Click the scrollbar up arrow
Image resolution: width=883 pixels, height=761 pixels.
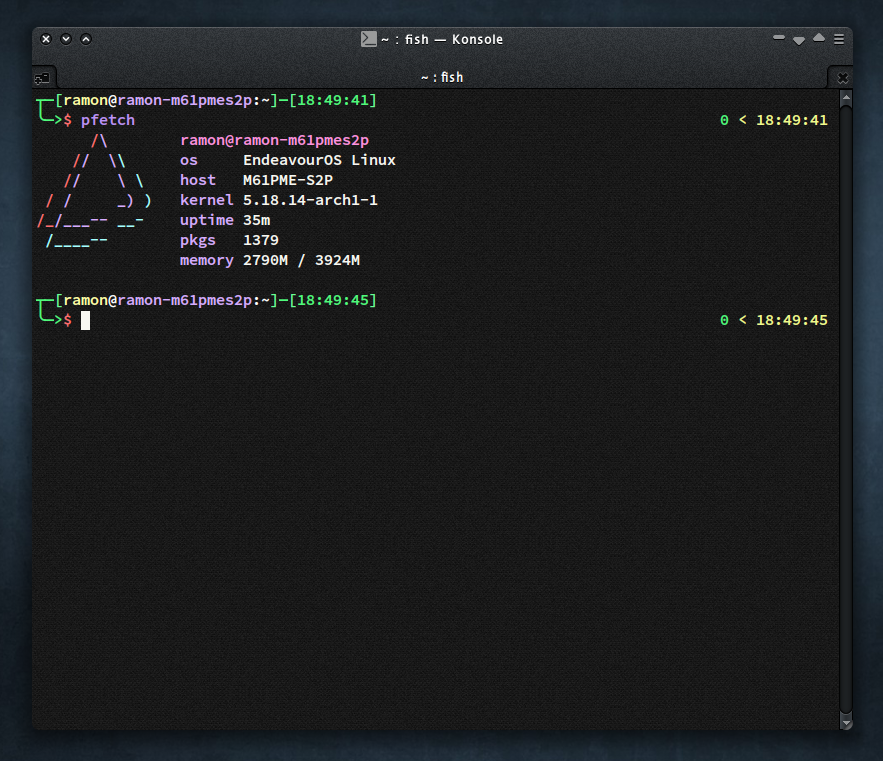[x=845, y=99]
